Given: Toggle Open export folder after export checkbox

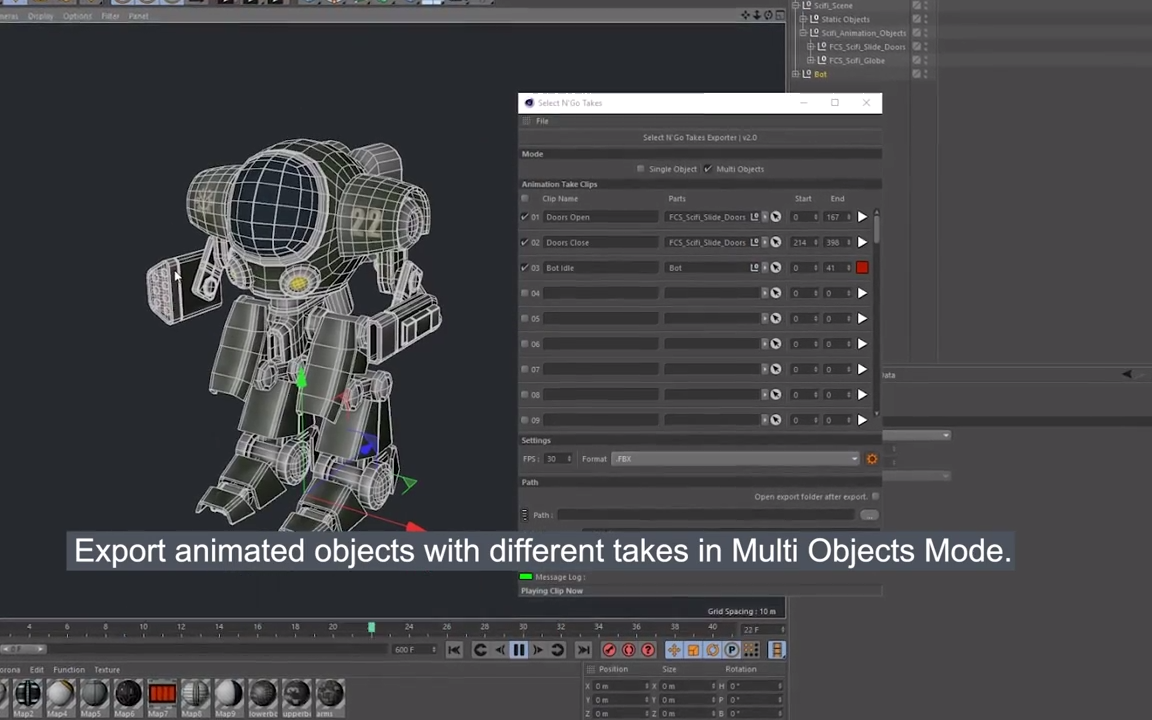Looking at the screenshot, I should click(x=876, y=497).
